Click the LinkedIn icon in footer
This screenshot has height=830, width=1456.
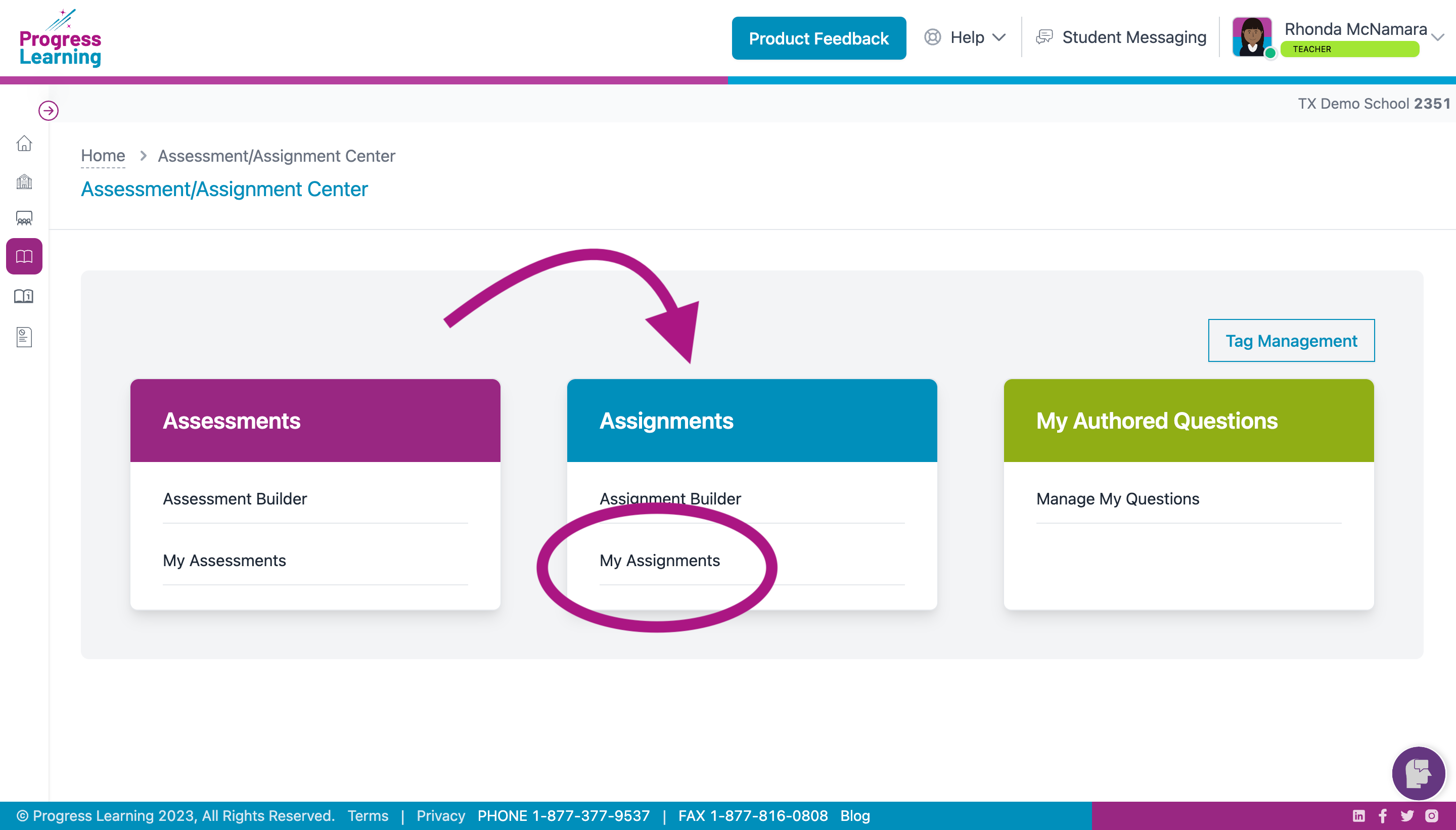[1359, 816]
